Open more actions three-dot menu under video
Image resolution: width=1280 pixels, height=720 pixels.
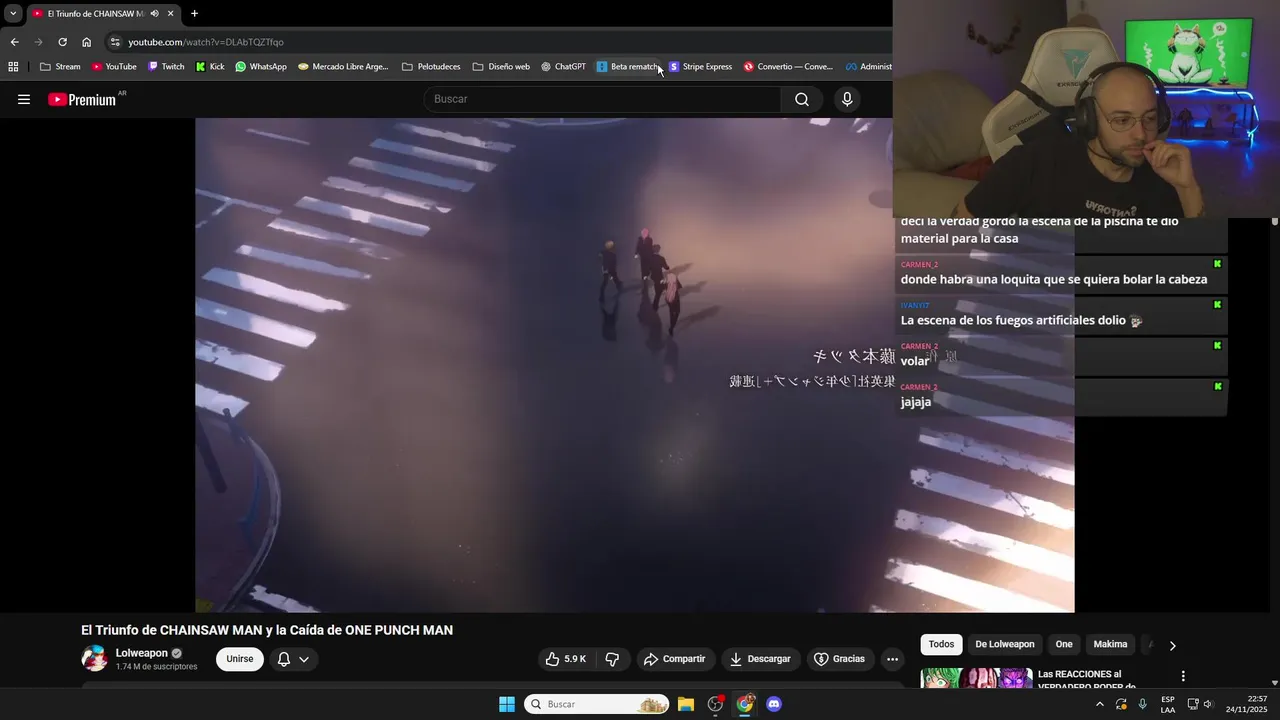coord(892,659)
